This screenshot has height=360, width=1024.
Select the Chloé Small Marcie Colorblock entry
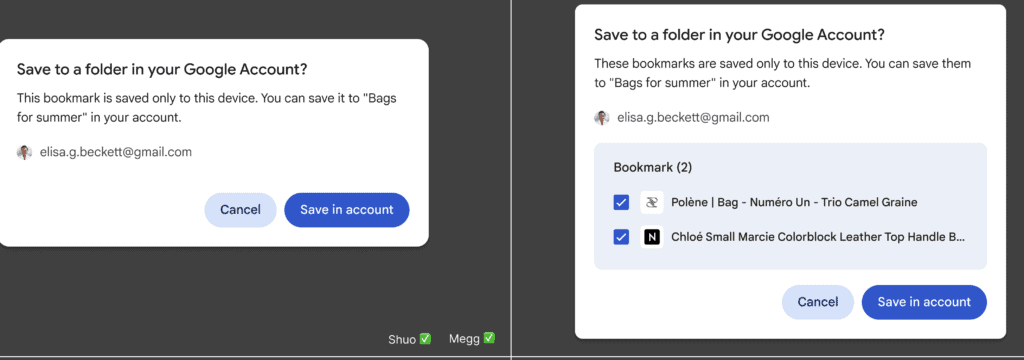818,237
